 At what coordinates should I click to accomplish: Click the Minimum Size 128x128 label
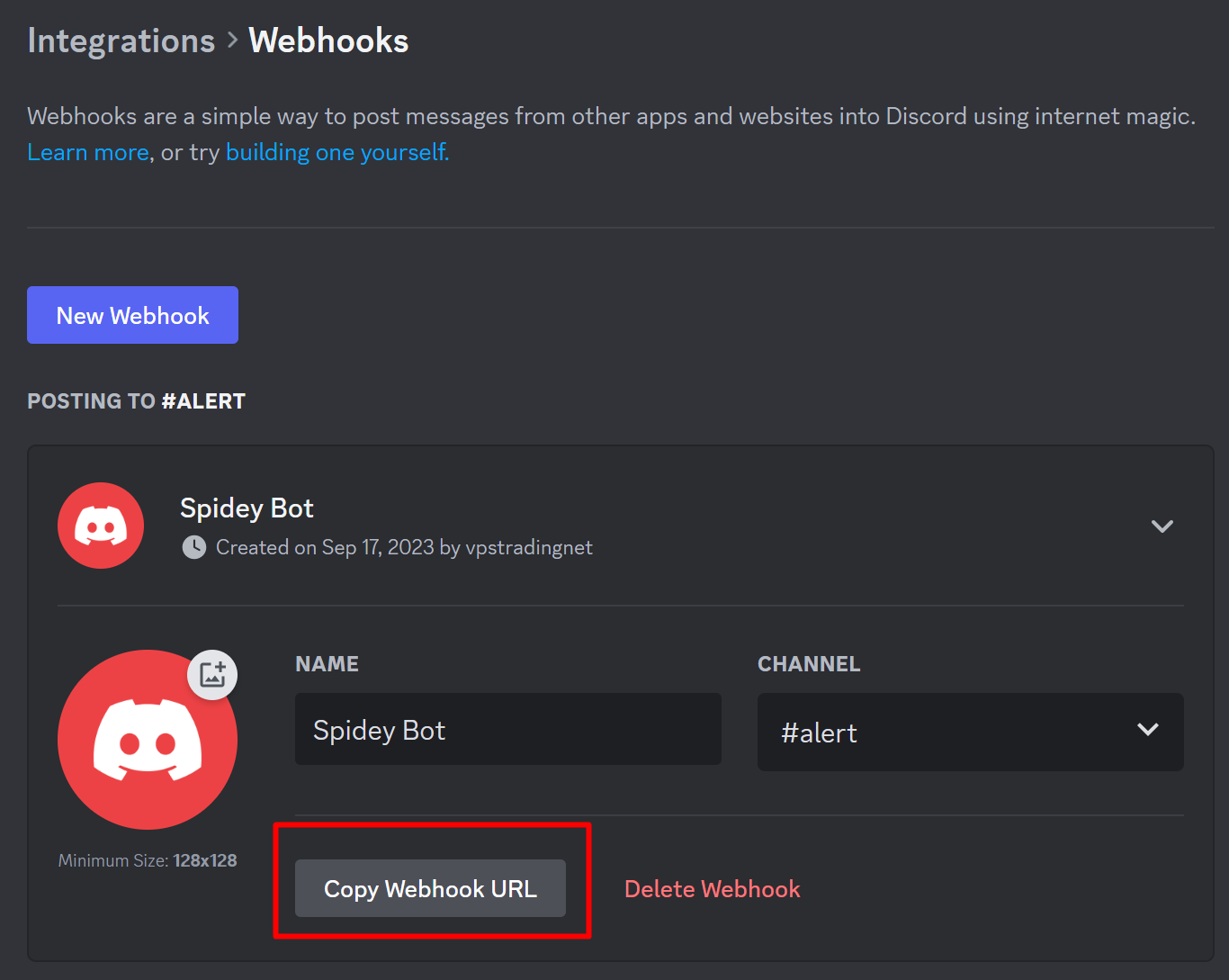(x=148, y=860)
